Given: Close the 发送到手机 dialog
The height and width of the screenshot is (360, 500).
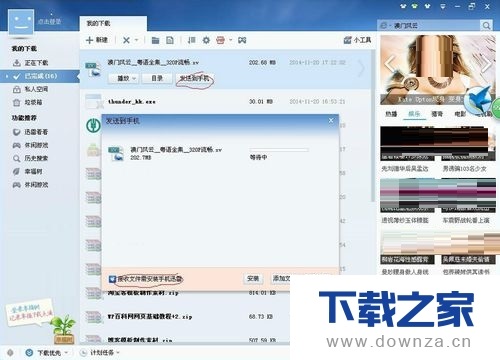Looking at the screenshot, I should 331,121.
